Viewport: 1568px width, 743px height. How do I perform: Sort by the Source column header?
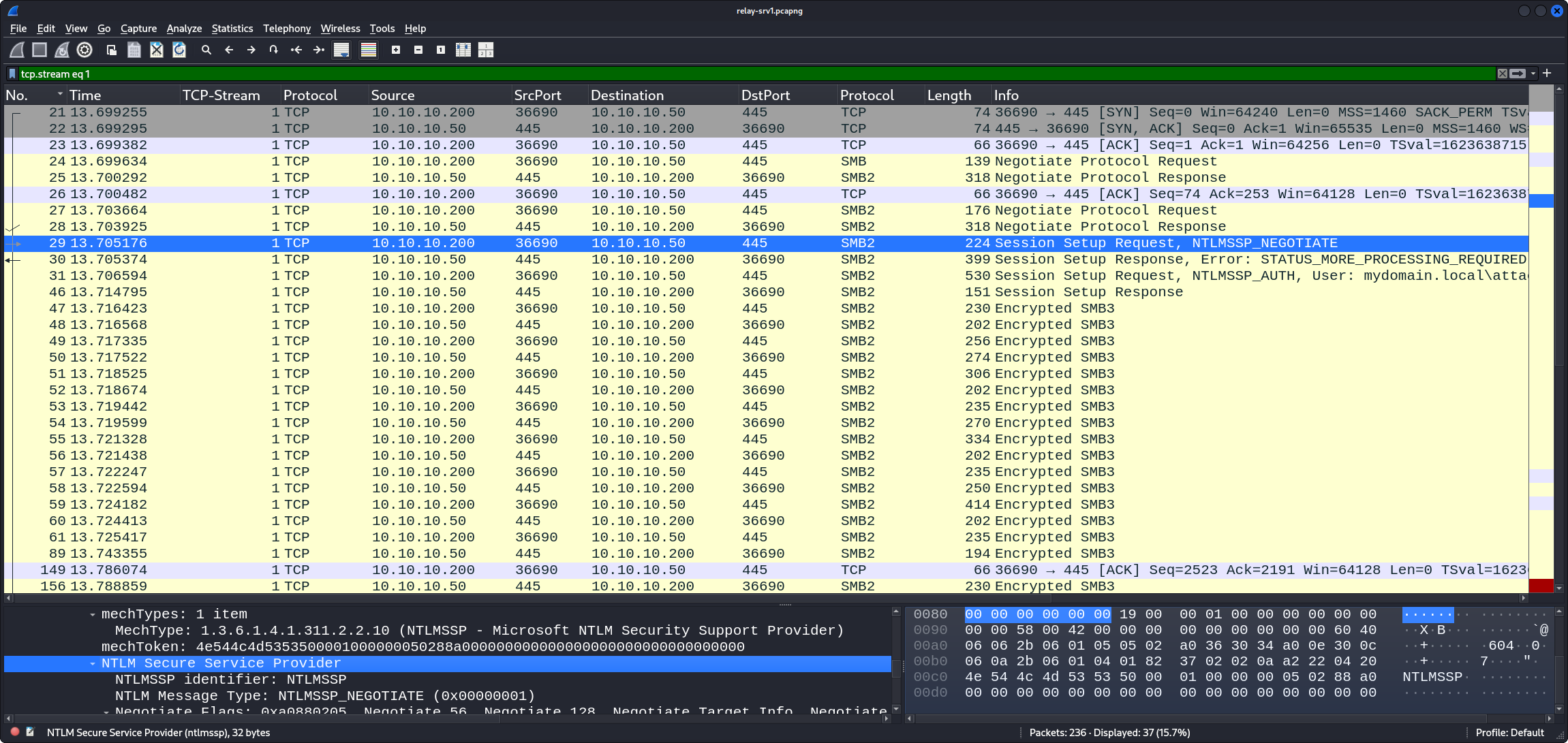pos(440,95)
